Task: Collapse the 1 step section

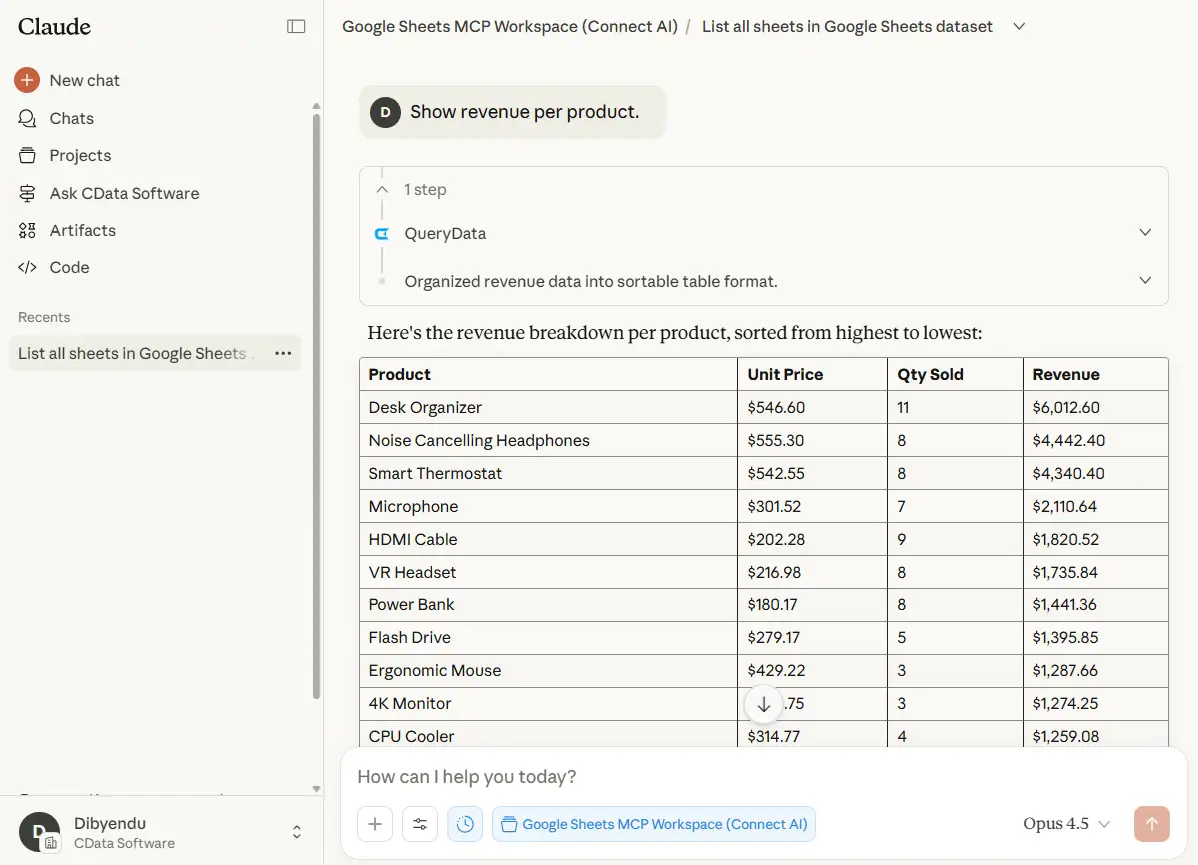Action: 382,190
